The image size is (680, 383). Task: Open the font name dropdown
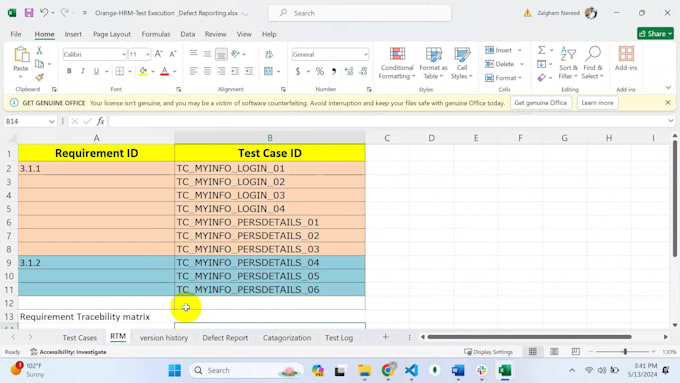pos(124,55)
